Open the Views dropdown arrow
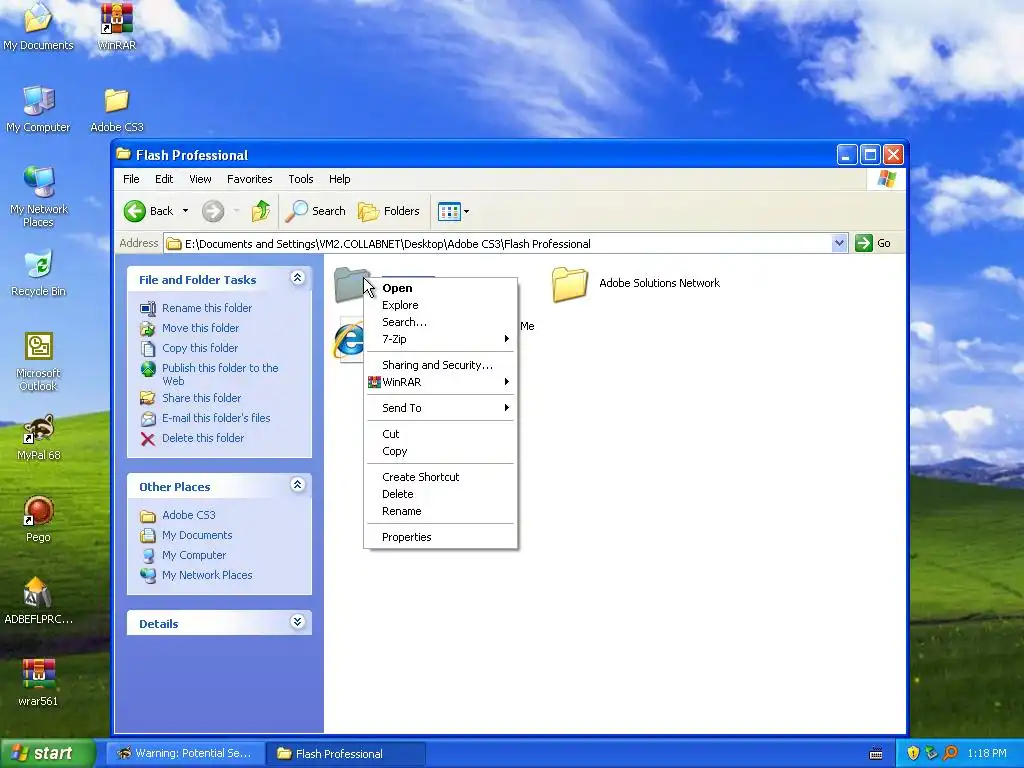The width and height of the screenshot is (1024, 768). (x=466, y=211)
